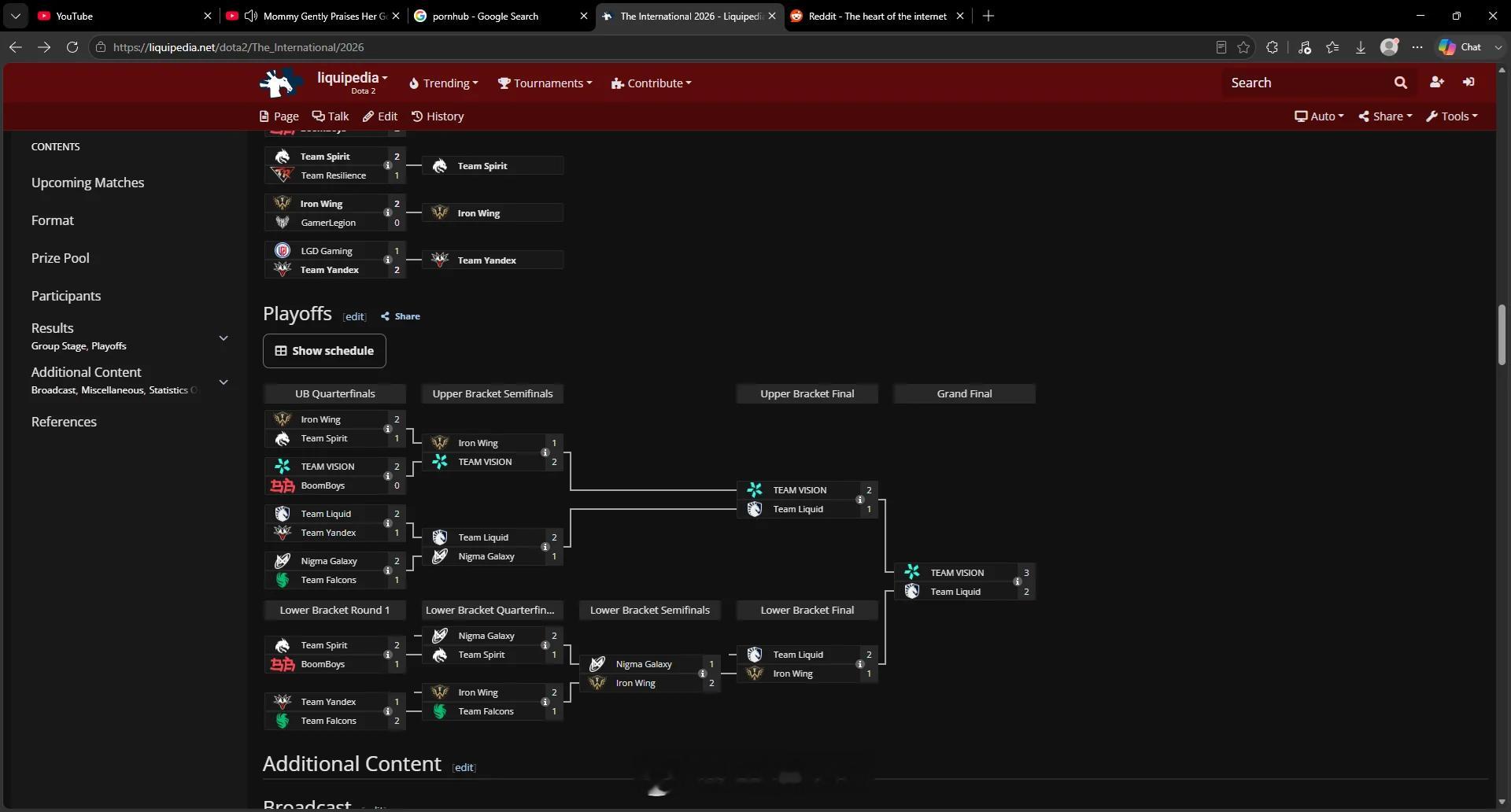1511x812 pixels.
Task: Expand the Tournaments menu
Action: pos(545,83)
